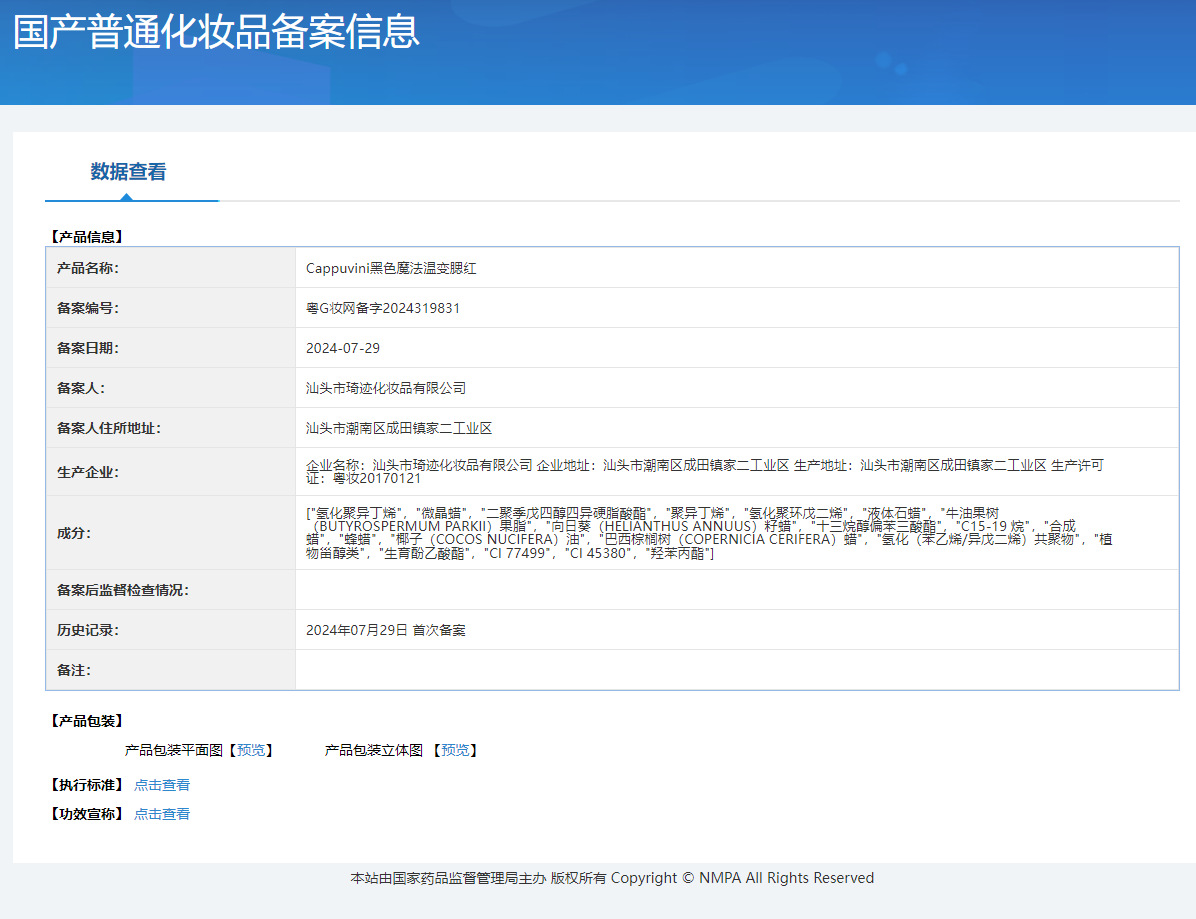1196x919 pixels.
Task: Click the 成分 ingredients list text
Action: tap(709, 533)
